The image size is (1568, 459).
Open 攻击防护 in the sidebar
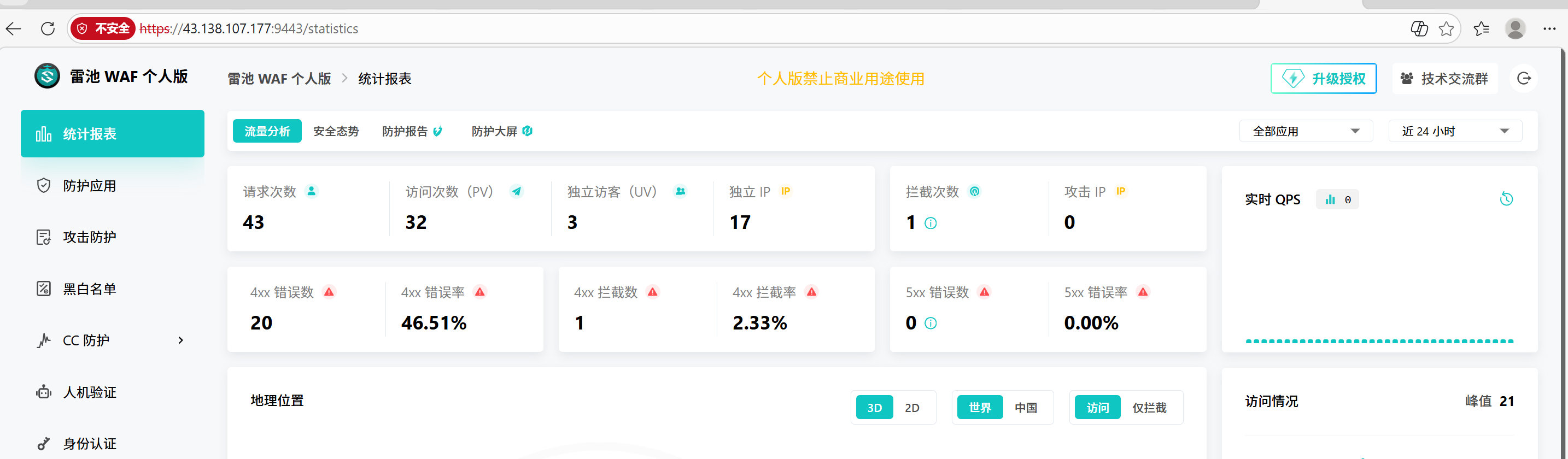(x=113, y=237)
